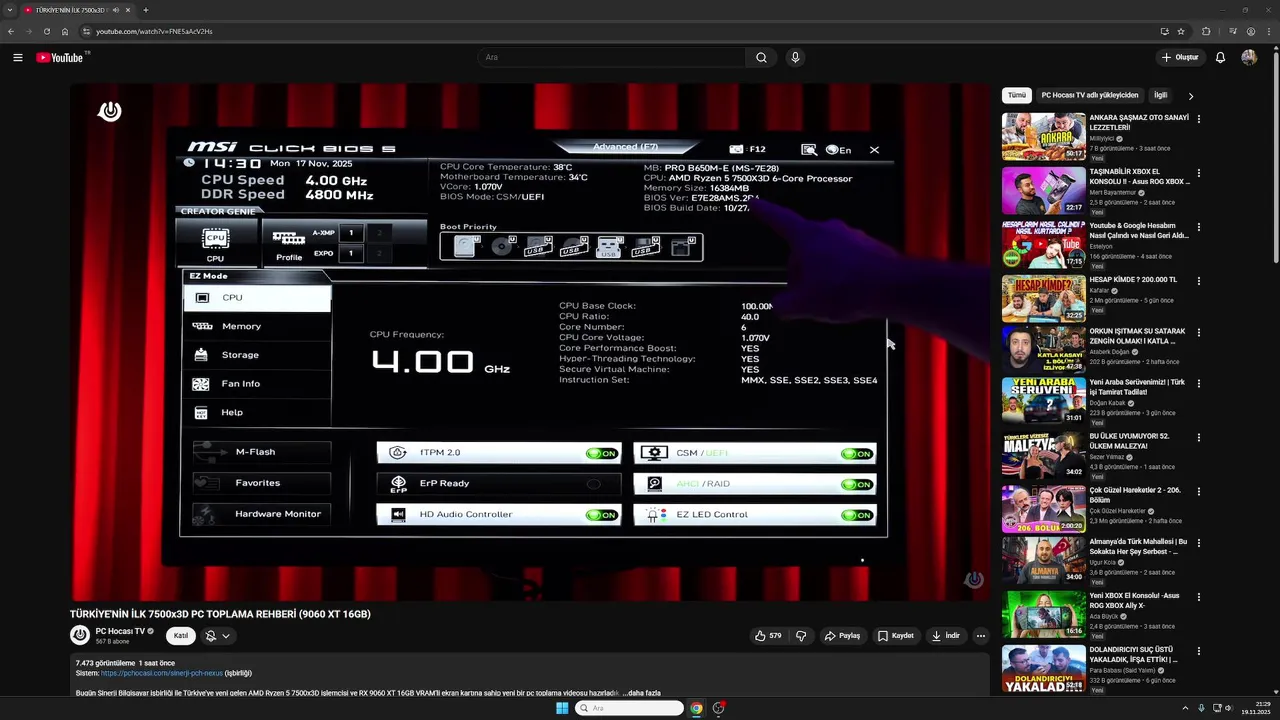Focus the YouTube Ara search field
1280x720 pixels.
point(612,57)
